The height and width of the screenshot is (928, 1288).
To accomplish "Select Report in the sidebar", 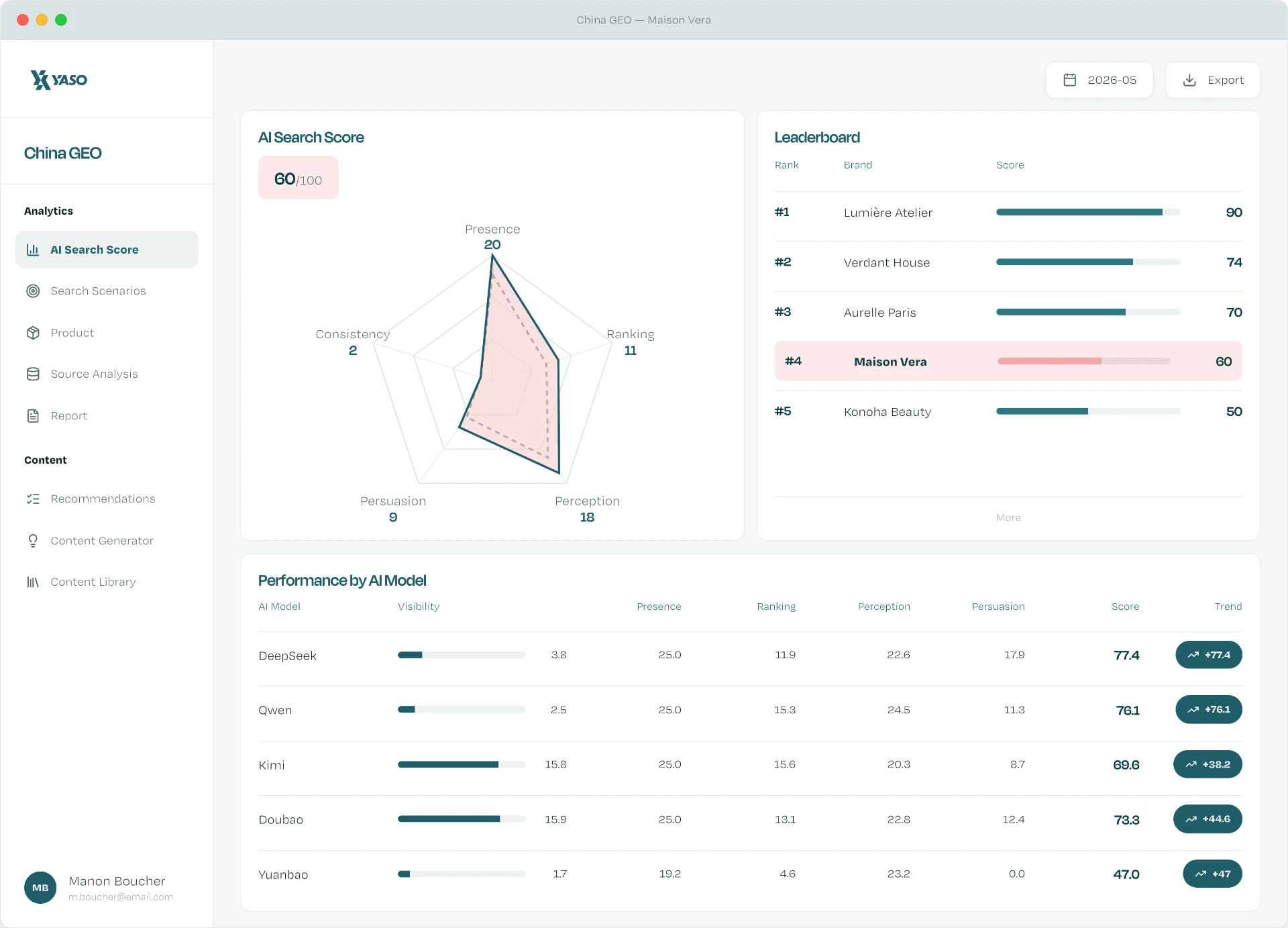I will [107, 416].
